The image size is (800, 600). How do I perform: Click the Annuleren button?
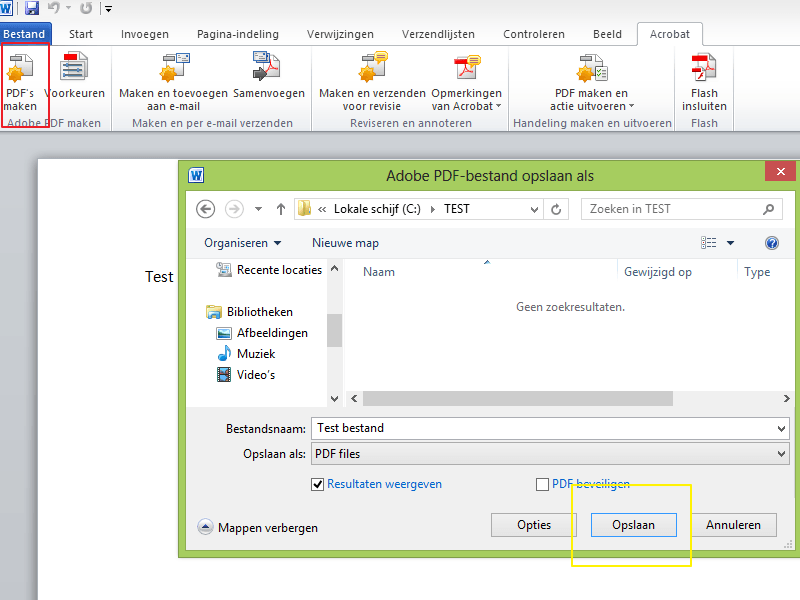[x=733, y=525]
